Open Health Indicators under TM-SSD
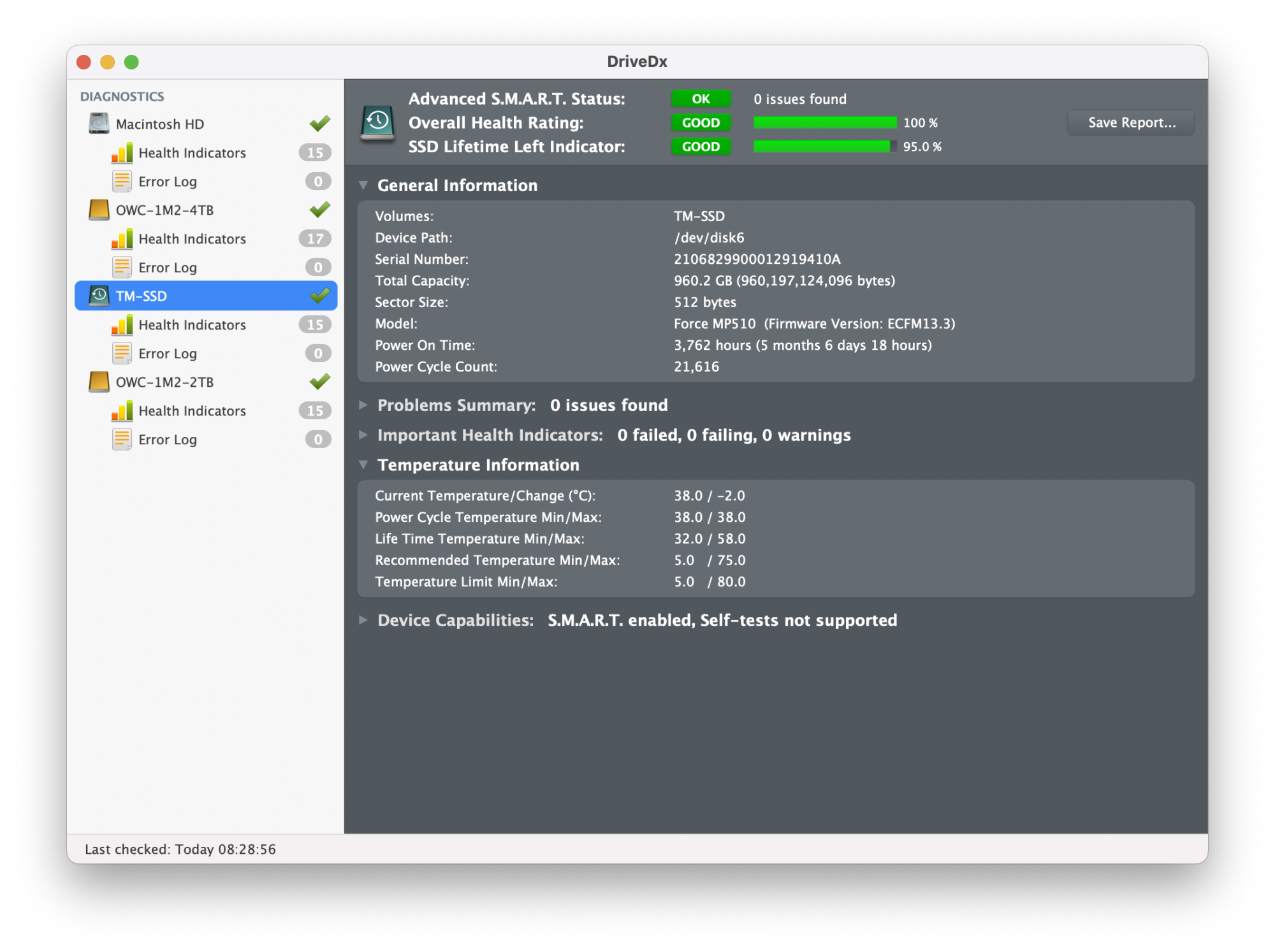Screen dimensions: 1275x952 click(x=192, y=325)
